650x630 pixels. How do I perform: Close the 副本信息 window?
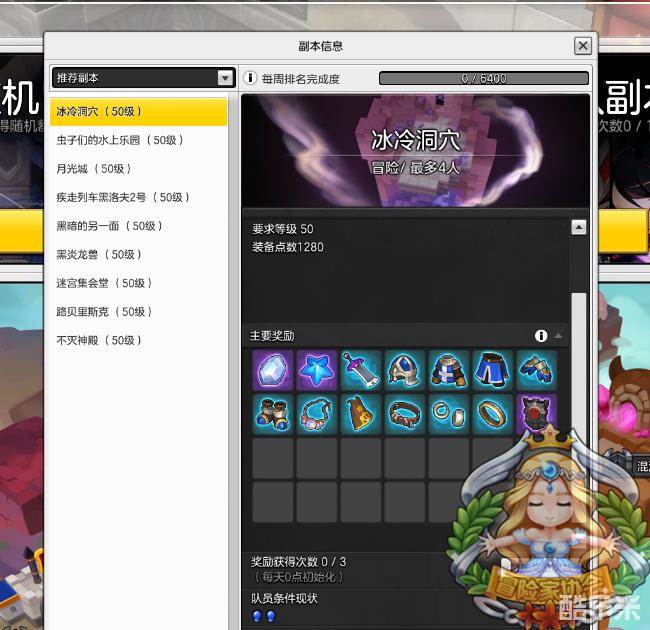click(x=583, y=46)
